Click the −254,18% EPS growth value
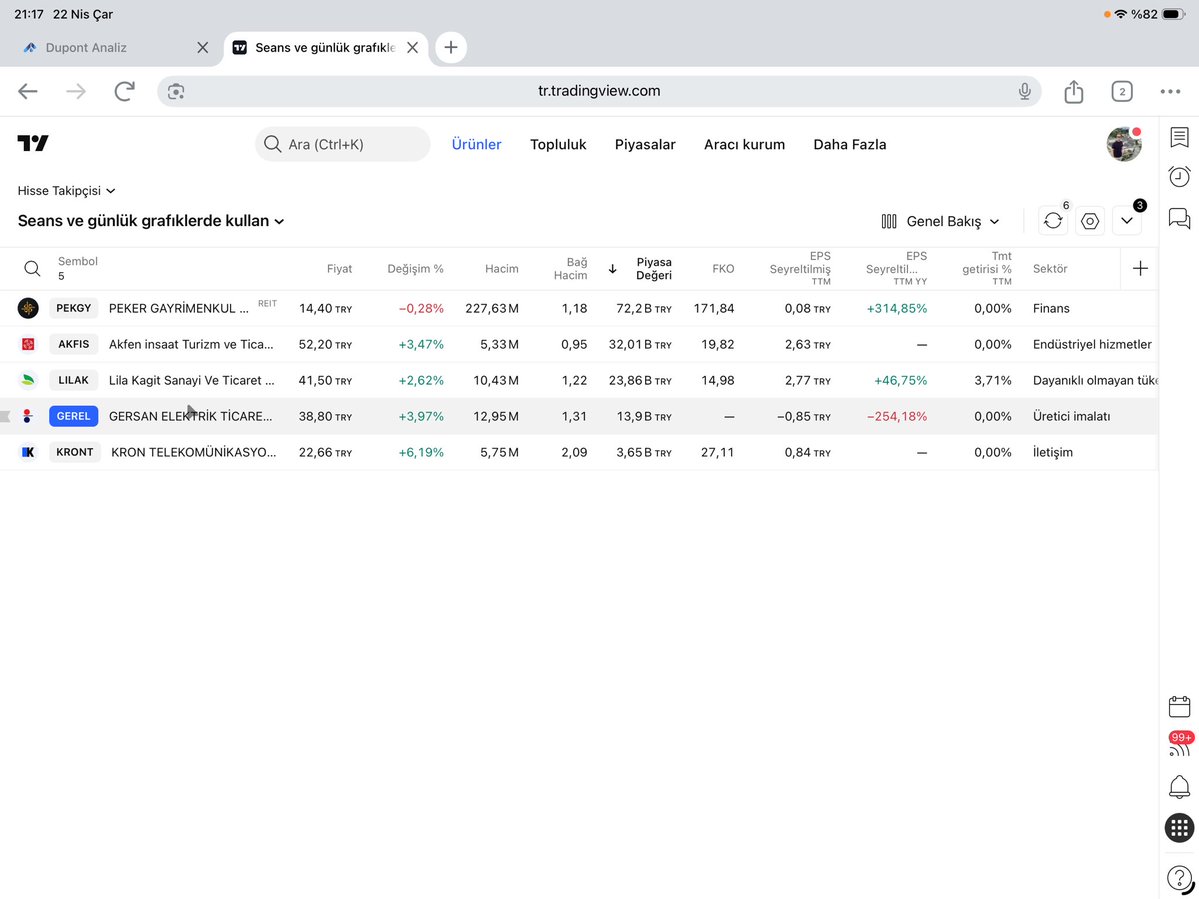Viewport: 1199px width, 899px height. (x=896, y=417)
